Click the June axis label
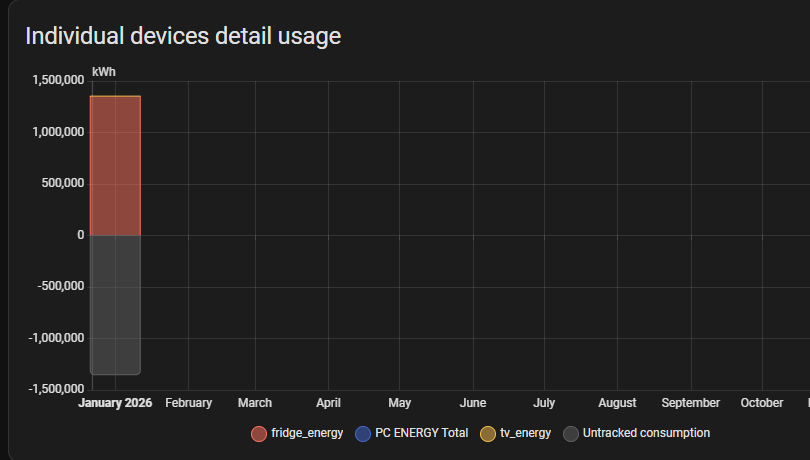The height and width of the screenshot is (460, 810). pos(473,403)
